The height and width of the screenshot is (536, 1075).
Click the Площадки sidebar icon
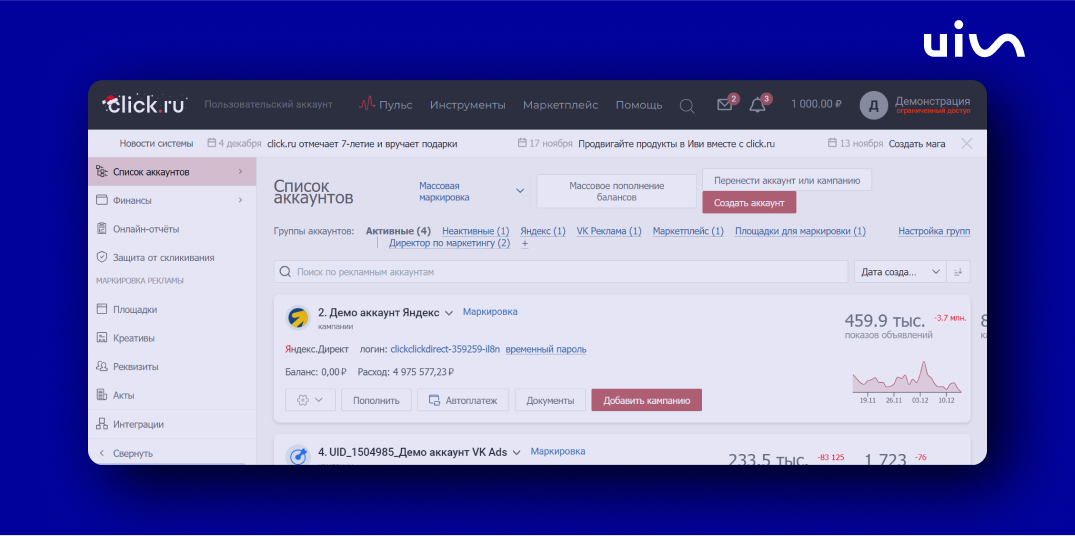coord(101,309)
